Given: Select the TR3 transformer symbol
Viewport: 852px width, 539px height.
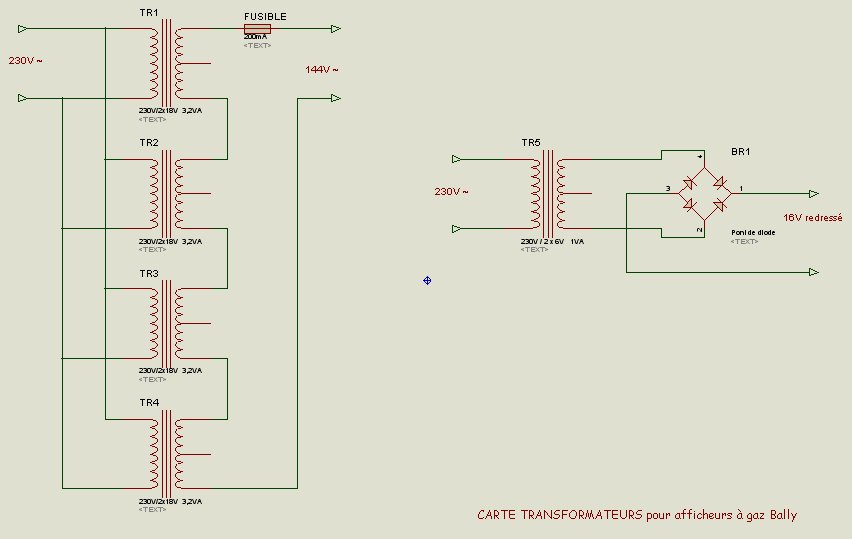Looking at the screenshot, I should (x=166, y=322).
